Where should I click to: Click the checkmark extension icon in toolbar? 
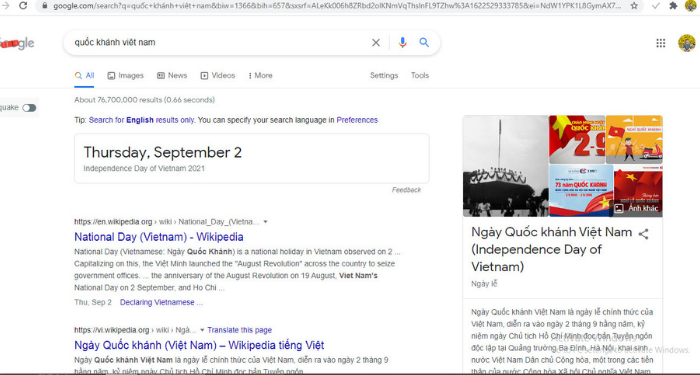click(x=655, y=6)
